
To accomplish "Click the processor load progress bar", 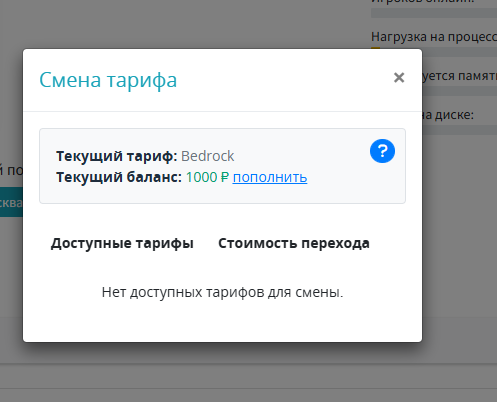I will [x=434, y=51].
